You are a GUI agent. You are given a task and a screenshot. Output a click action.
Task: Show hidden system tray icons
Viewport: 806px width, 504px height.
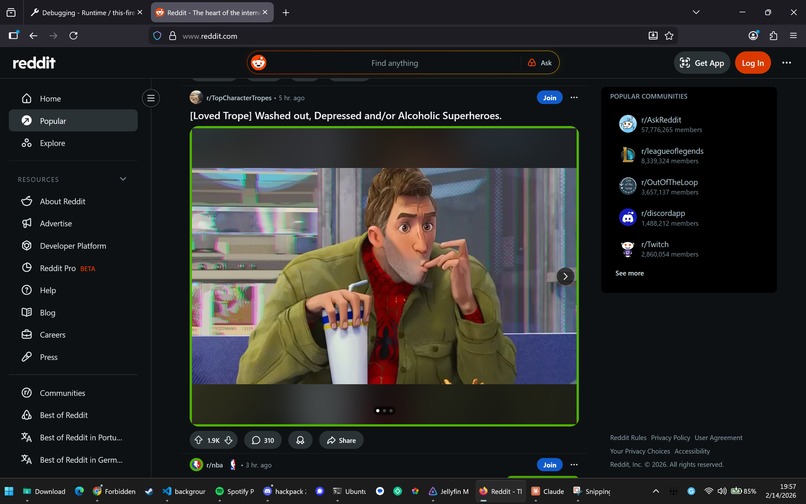655,491
